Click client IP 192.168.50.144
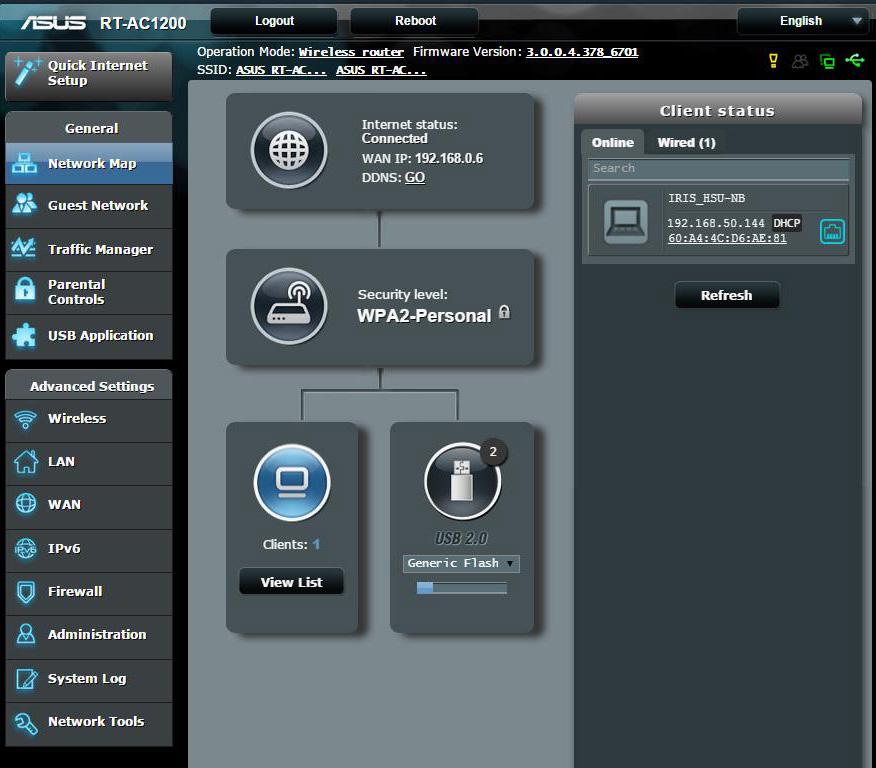 click(715, 223)
